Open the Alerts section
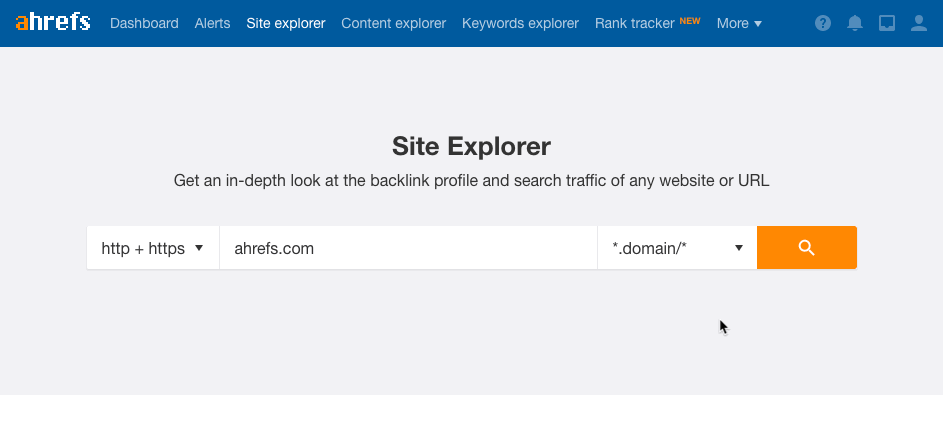This screenshot has width=943, height=431. [x=212, y=23]
